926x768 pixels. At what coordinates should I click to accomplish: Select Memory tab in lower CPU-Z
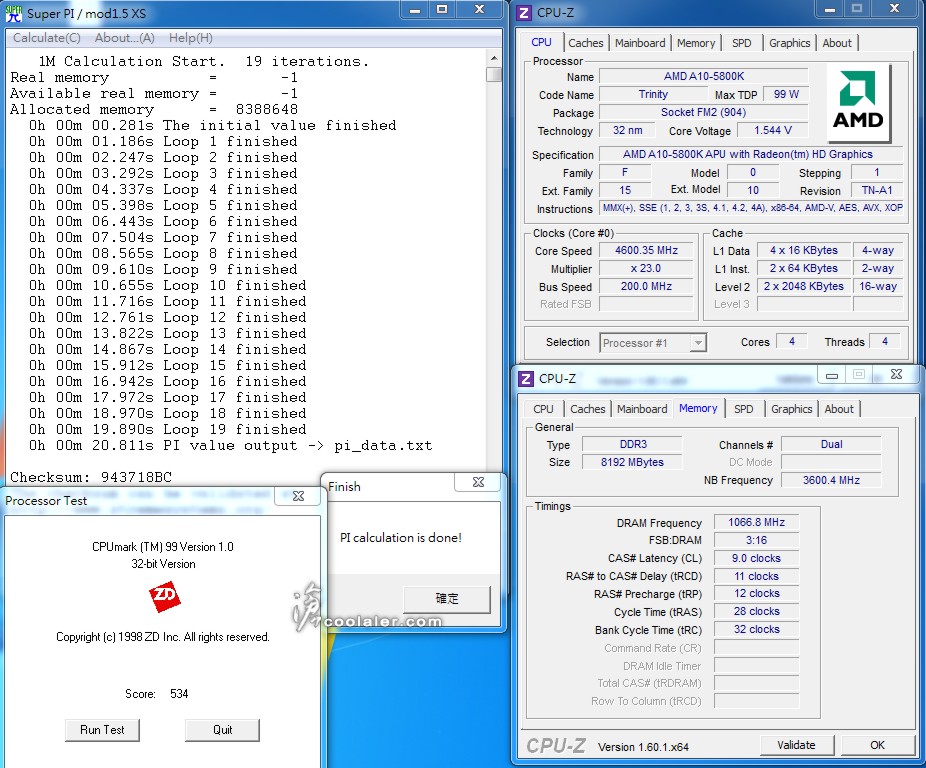[x=698, y=408]
